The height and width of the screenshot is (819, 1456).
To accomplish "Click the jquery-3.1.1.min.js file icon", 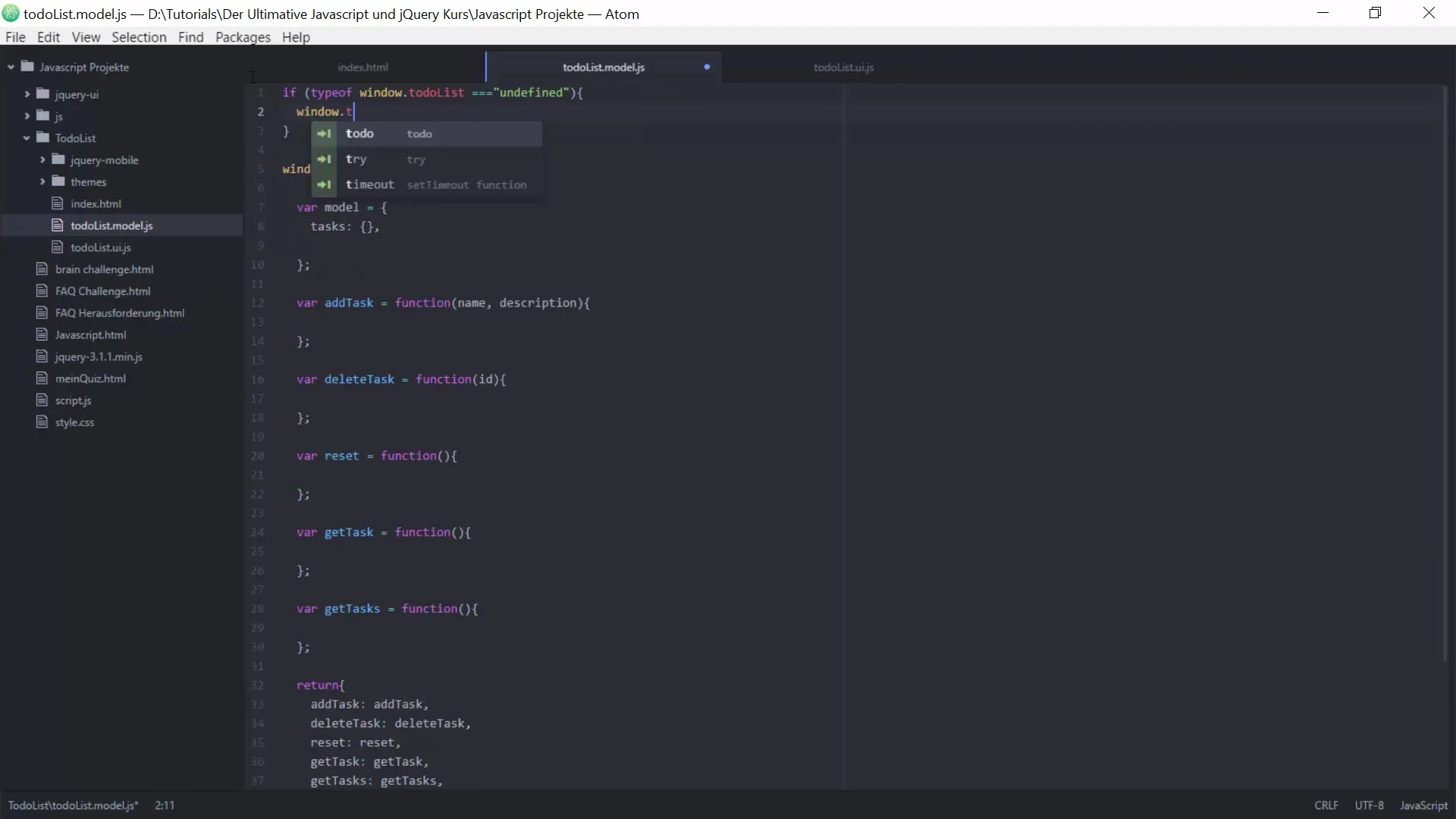I will pos(42,356).
